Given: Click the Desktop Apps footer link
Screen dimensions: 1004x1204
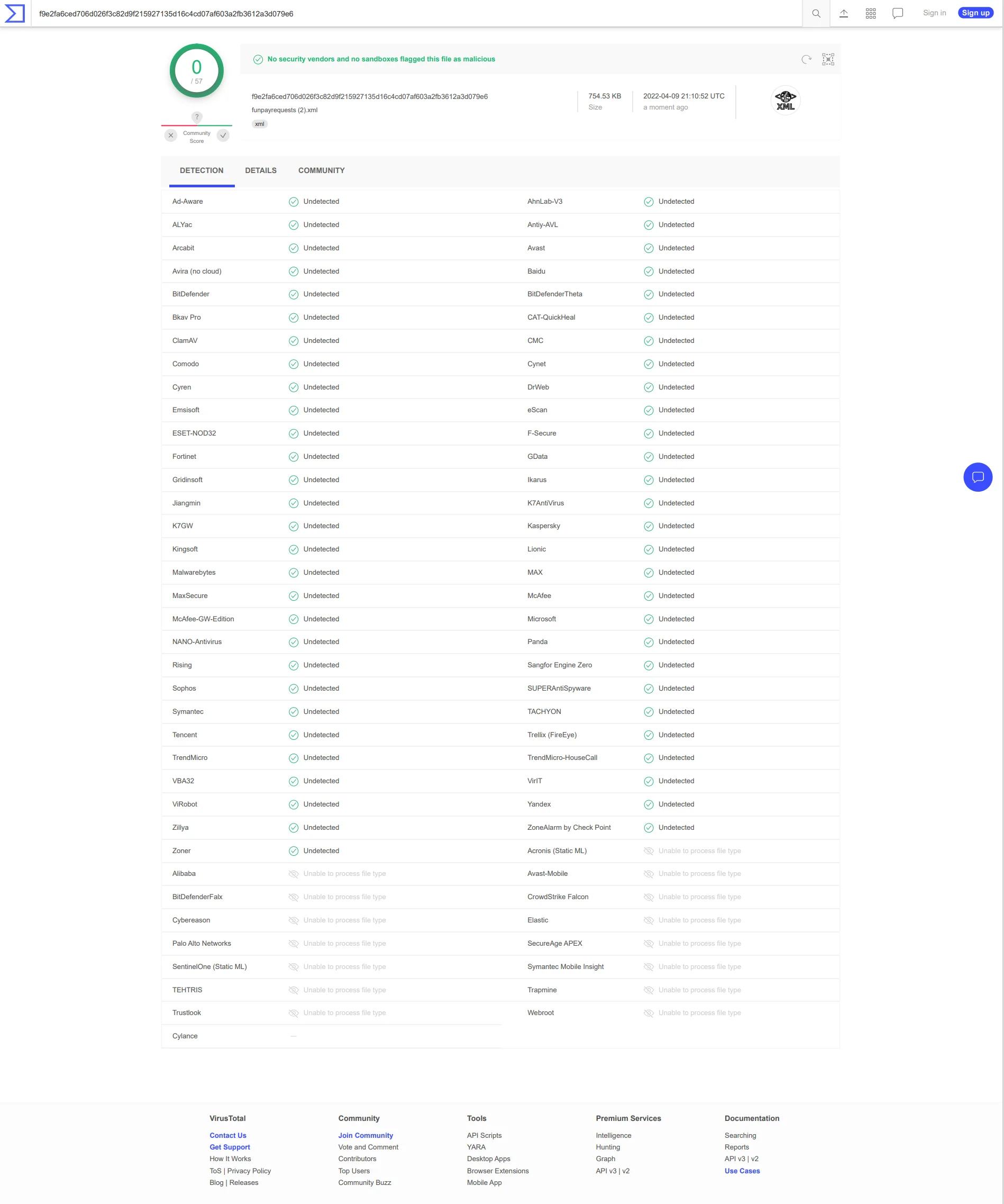Looking at the screenshot, I should coord(489,1158).
